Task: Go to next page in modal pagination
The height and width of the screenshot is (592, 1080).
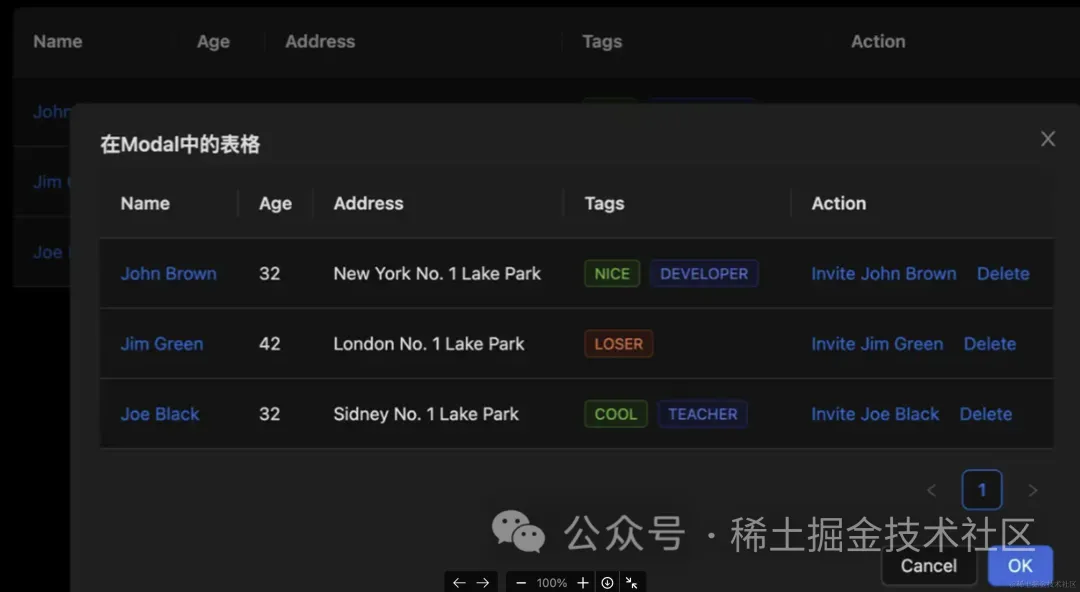Action: pyautogui.click(x=1032, y=490)
